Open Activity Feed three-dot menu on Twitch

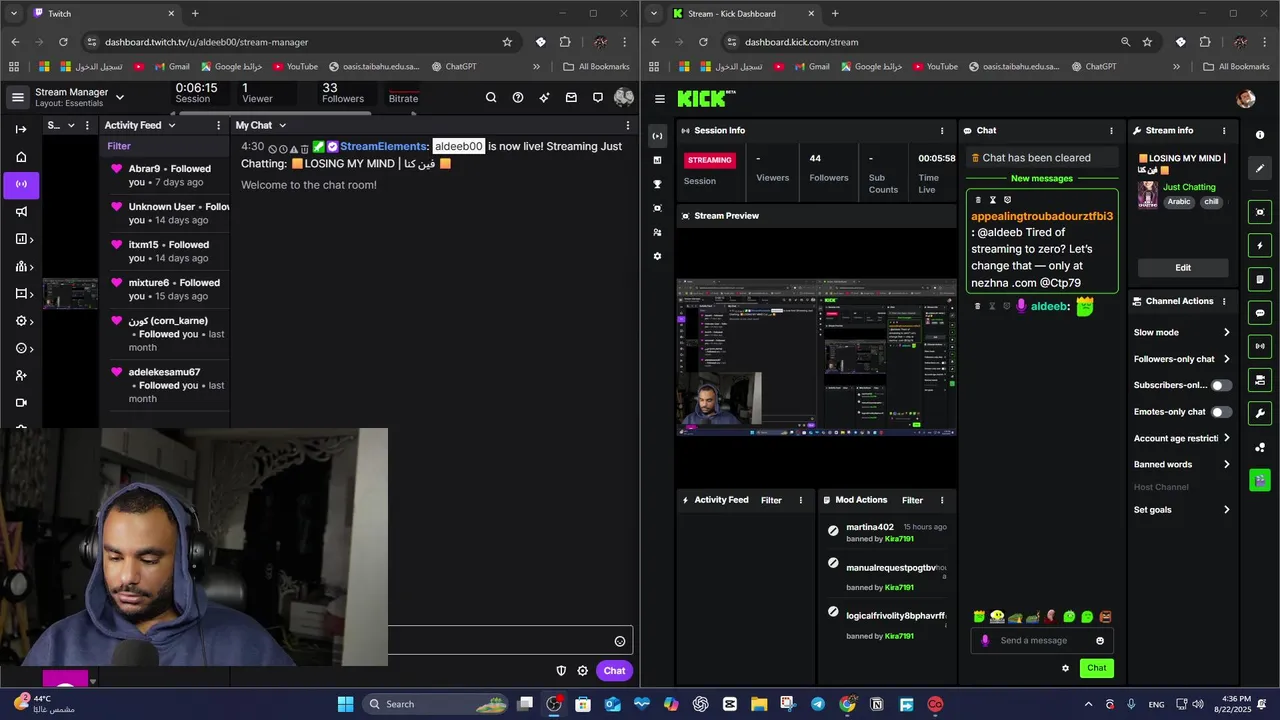[218, 125]
